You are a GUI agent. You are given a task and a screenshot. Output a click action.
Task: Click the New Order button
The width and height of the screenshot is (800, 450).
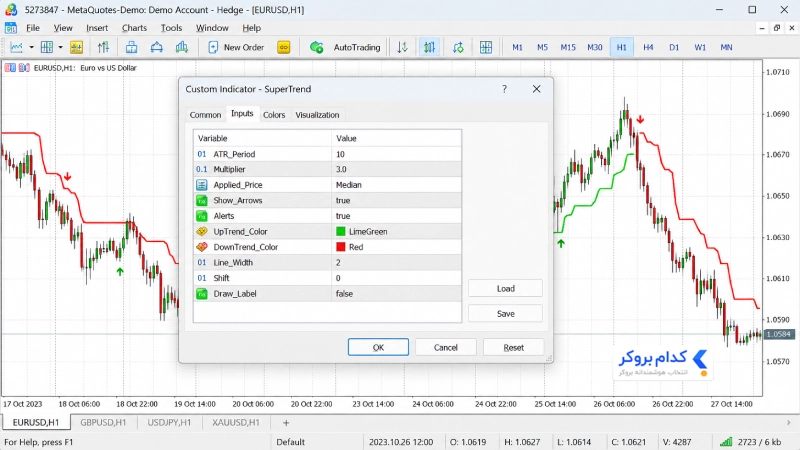click(236, 47)
